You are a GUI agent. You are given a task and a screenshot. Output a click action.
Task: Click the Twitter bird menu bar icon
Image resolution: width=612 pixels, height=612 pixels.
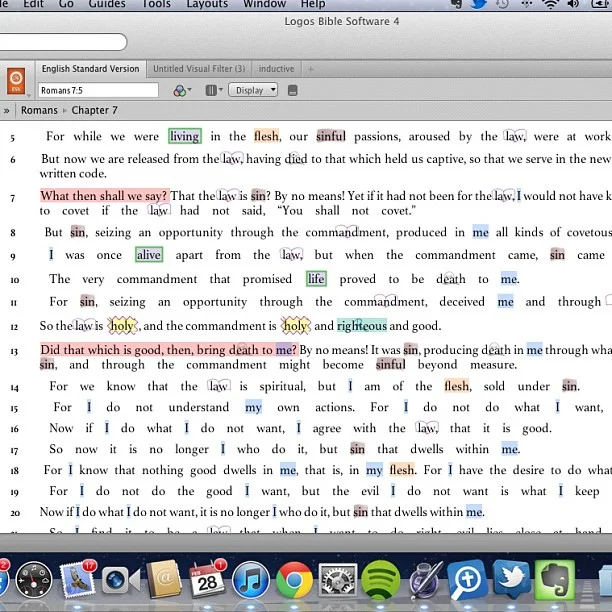pos(479,4)
